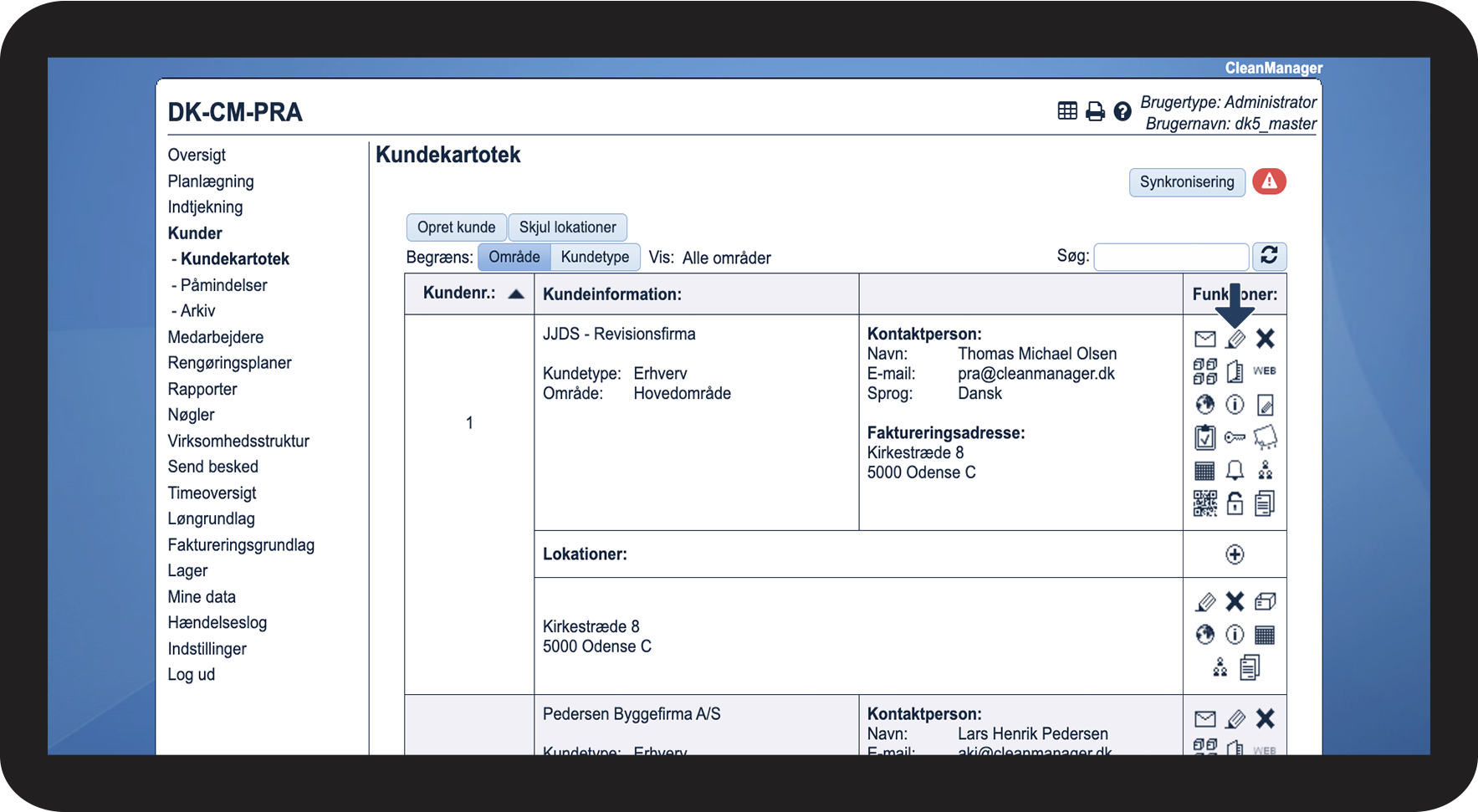Click Log ud in the sidebar
1478x812 pixels.
pos(191,674)
